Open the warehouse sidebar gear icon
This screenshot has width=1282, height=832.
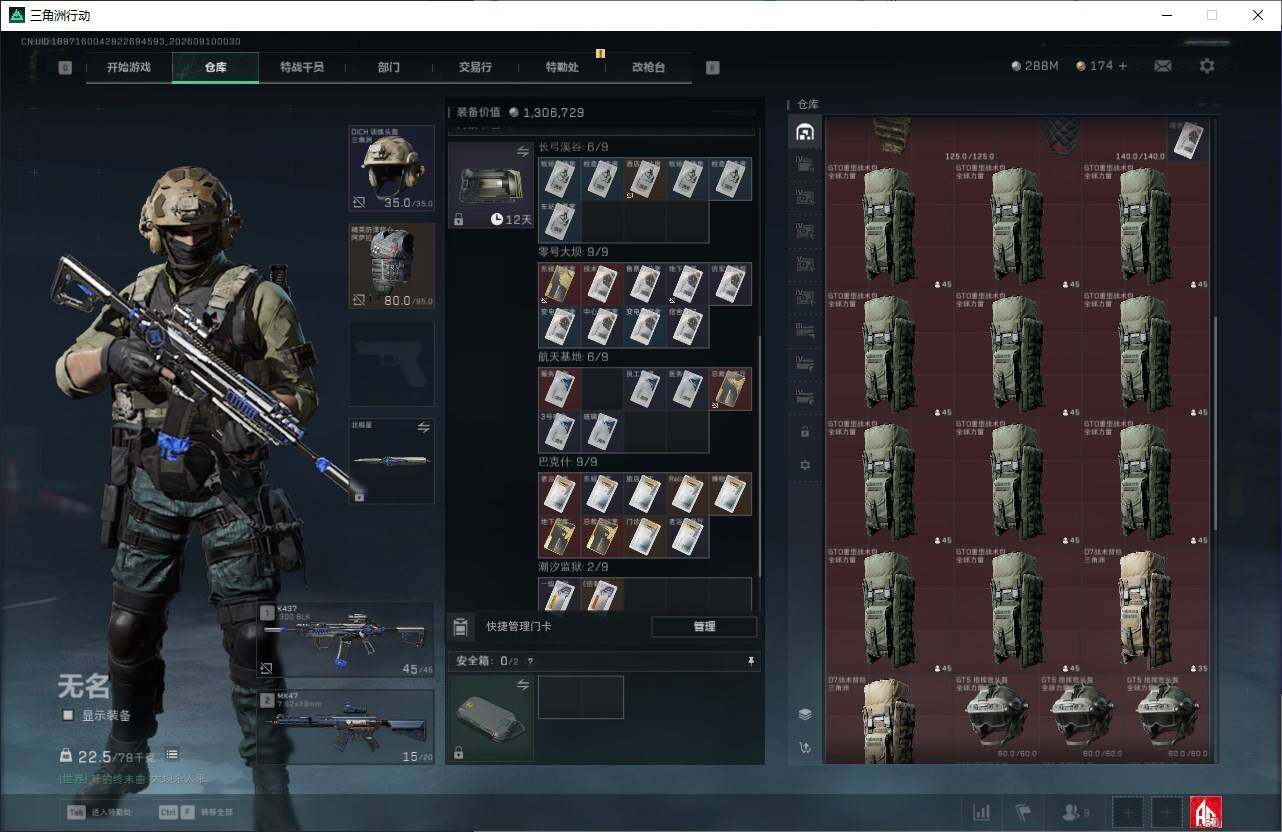point(804,465)
